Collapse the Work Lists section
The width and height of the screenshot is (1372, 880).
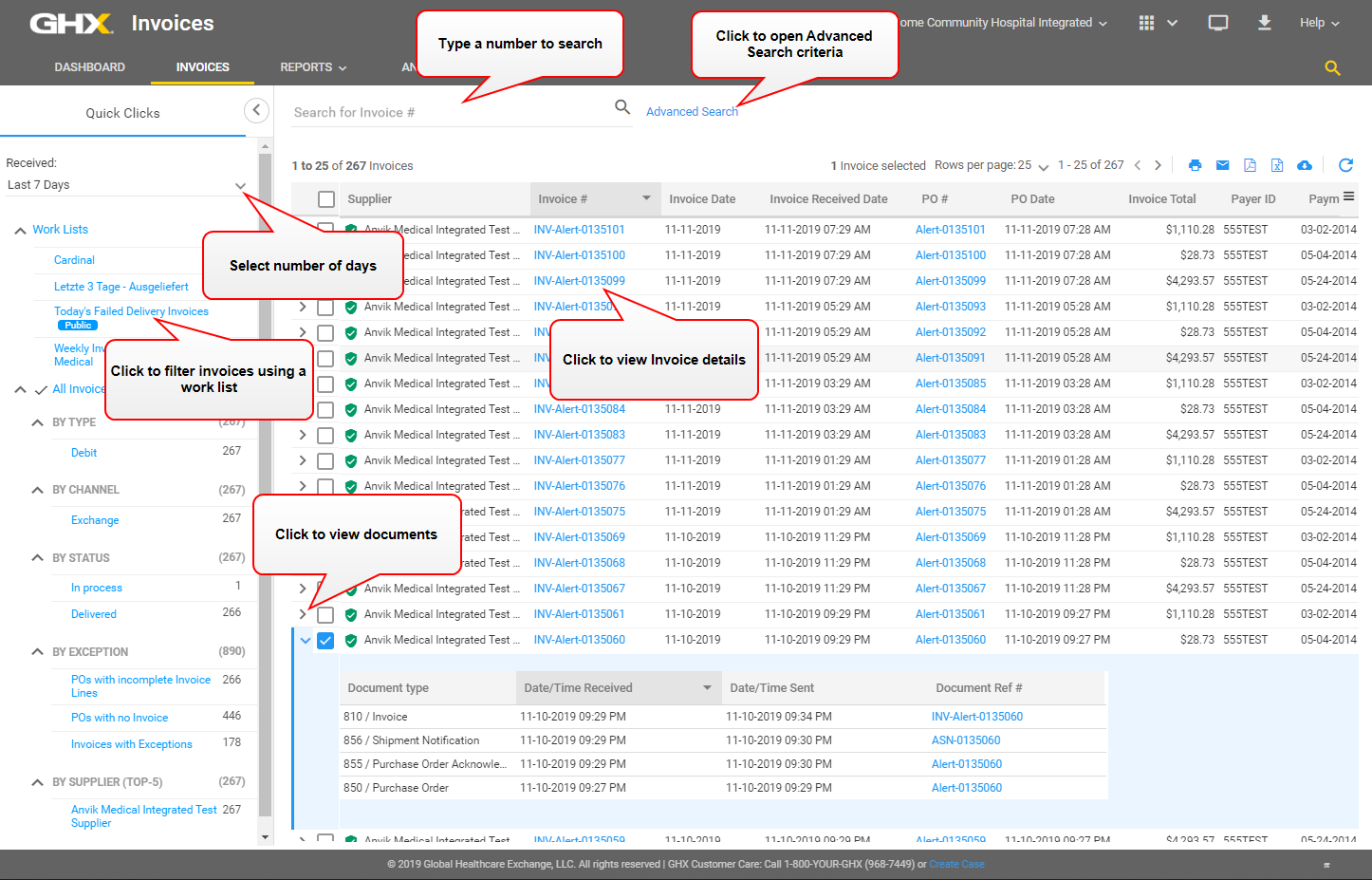[20, 231]
